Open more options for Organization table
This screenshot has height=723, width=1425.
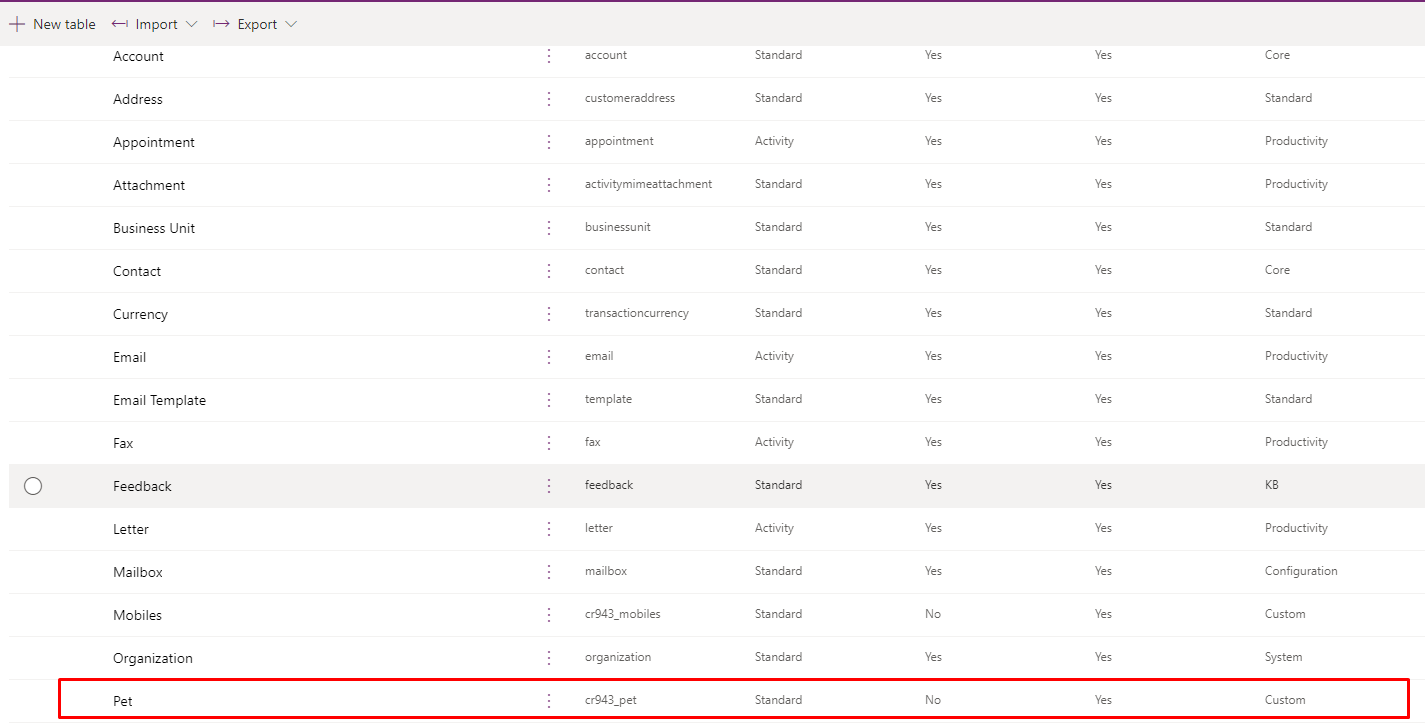point(549,658)
